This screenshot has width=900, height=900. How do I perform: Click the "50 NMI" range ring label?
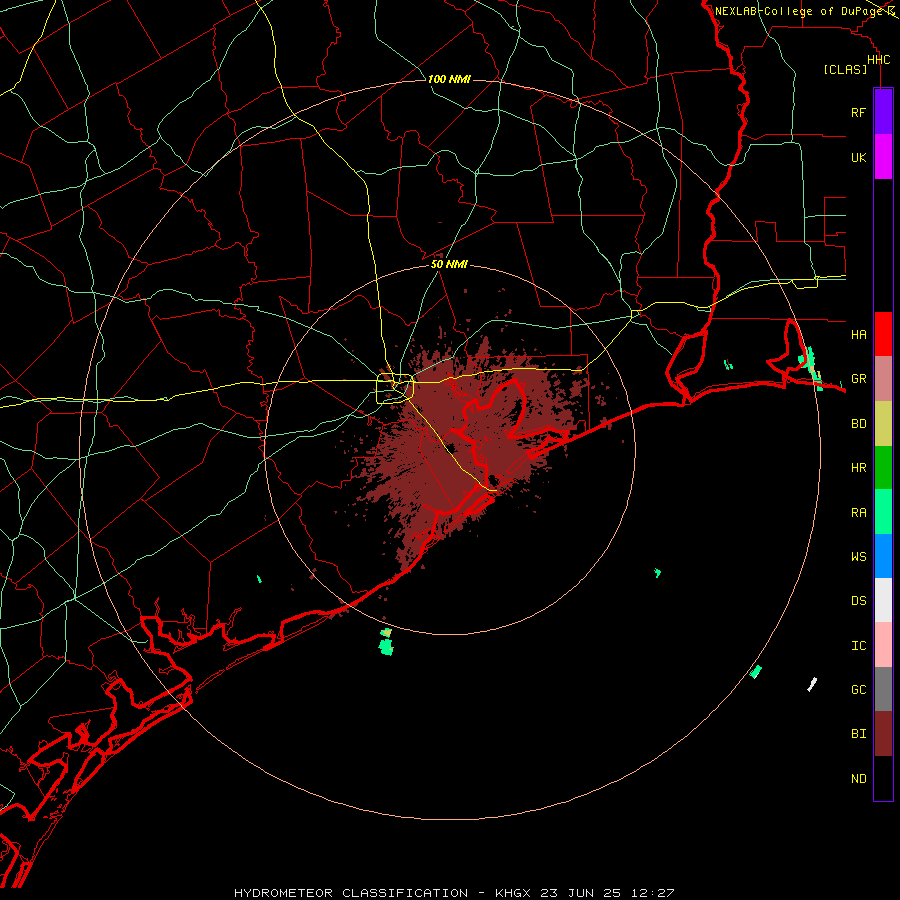(x=449, y=264)
